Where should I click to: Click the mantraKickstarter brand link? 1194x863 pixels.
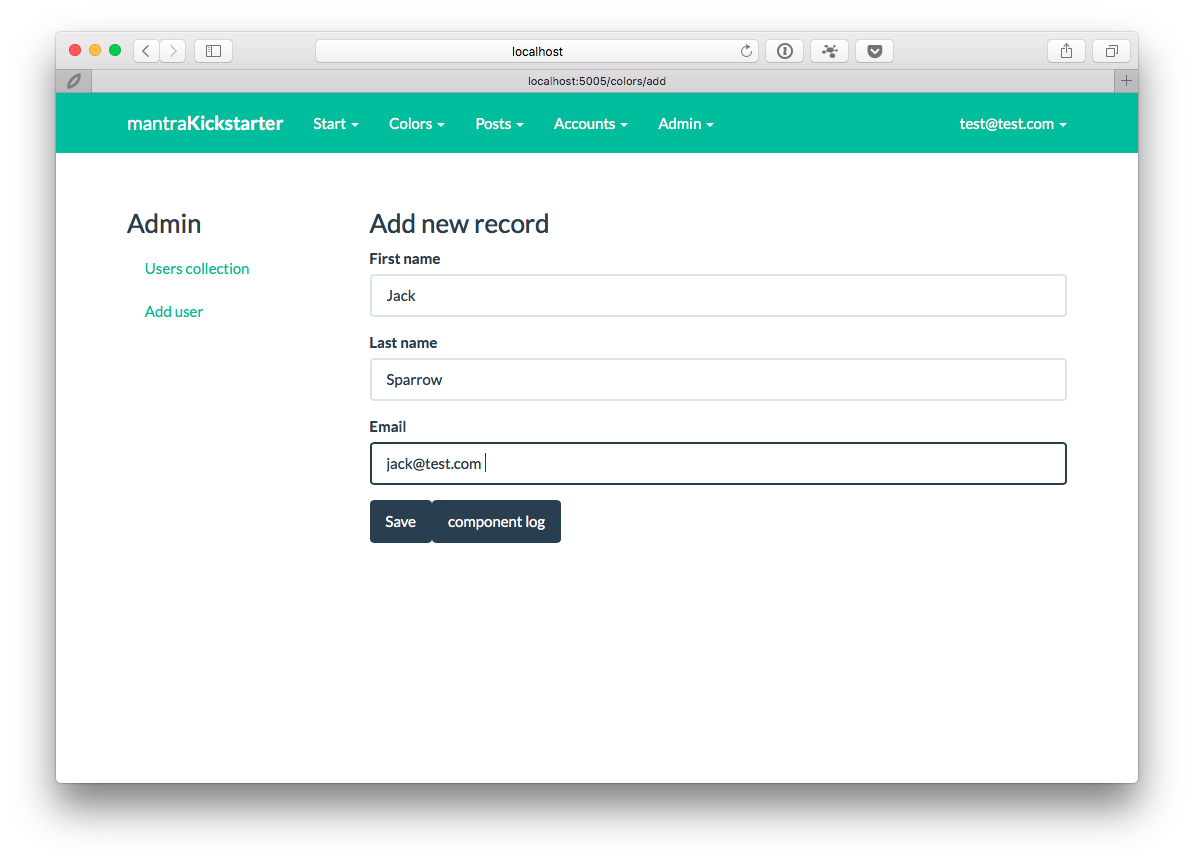tap(205, 123)
